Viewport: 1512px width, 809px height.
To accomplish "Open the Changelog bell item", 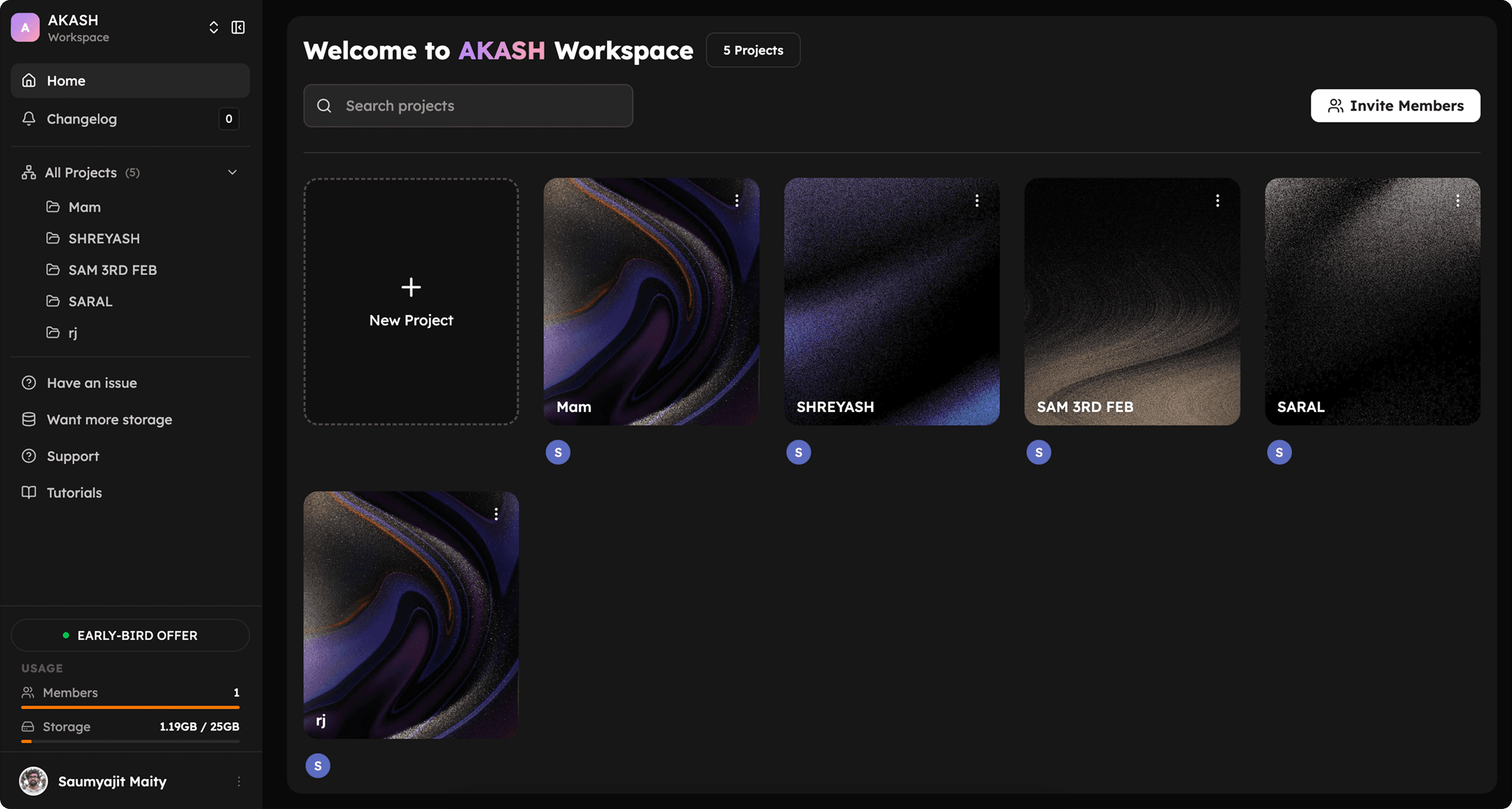I will (81, 119).
